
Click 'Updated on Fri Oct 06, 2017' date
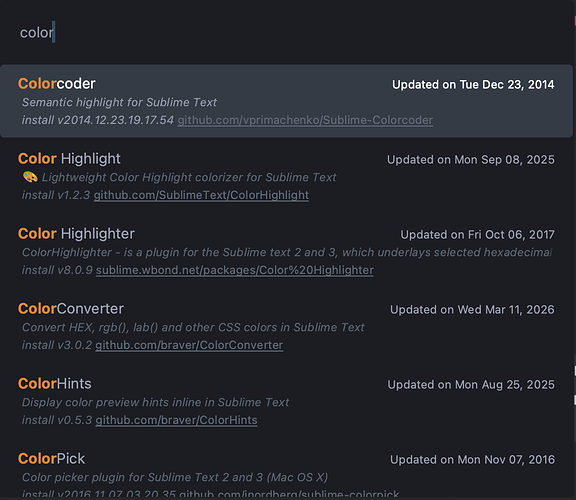(478, 235)
